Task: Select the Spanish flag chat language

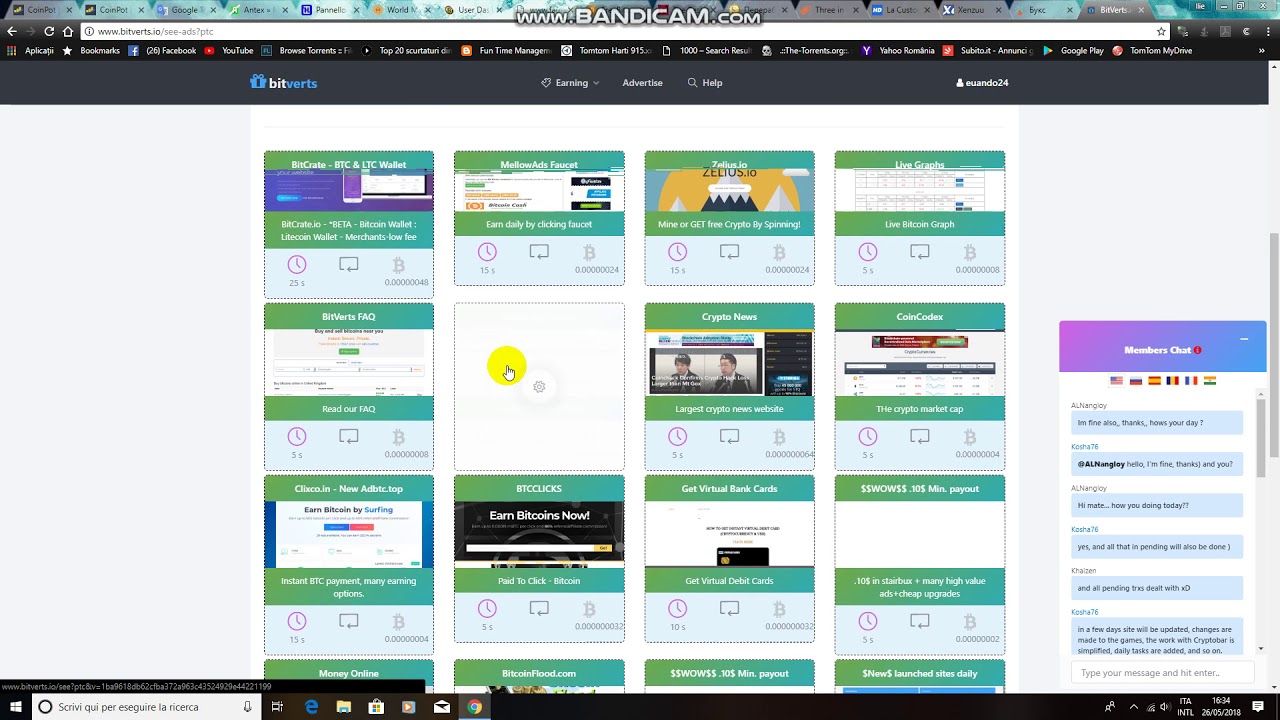Action: point(1154,381)
